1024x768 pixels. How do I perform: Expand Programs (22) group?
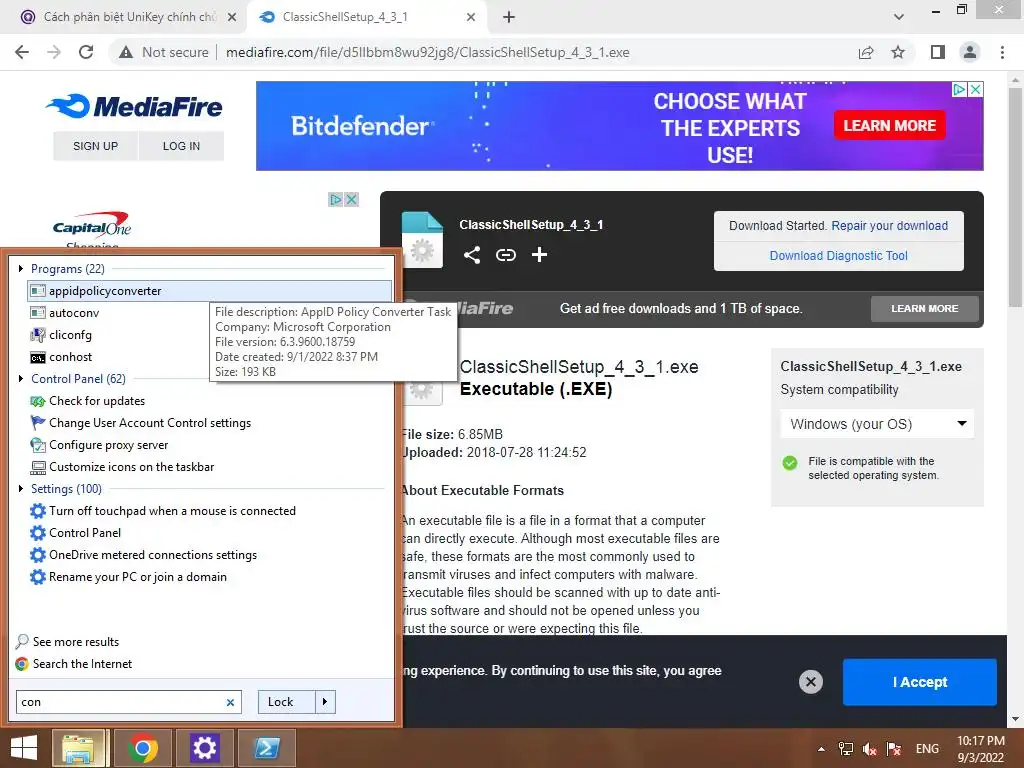(x=21, y=268)
